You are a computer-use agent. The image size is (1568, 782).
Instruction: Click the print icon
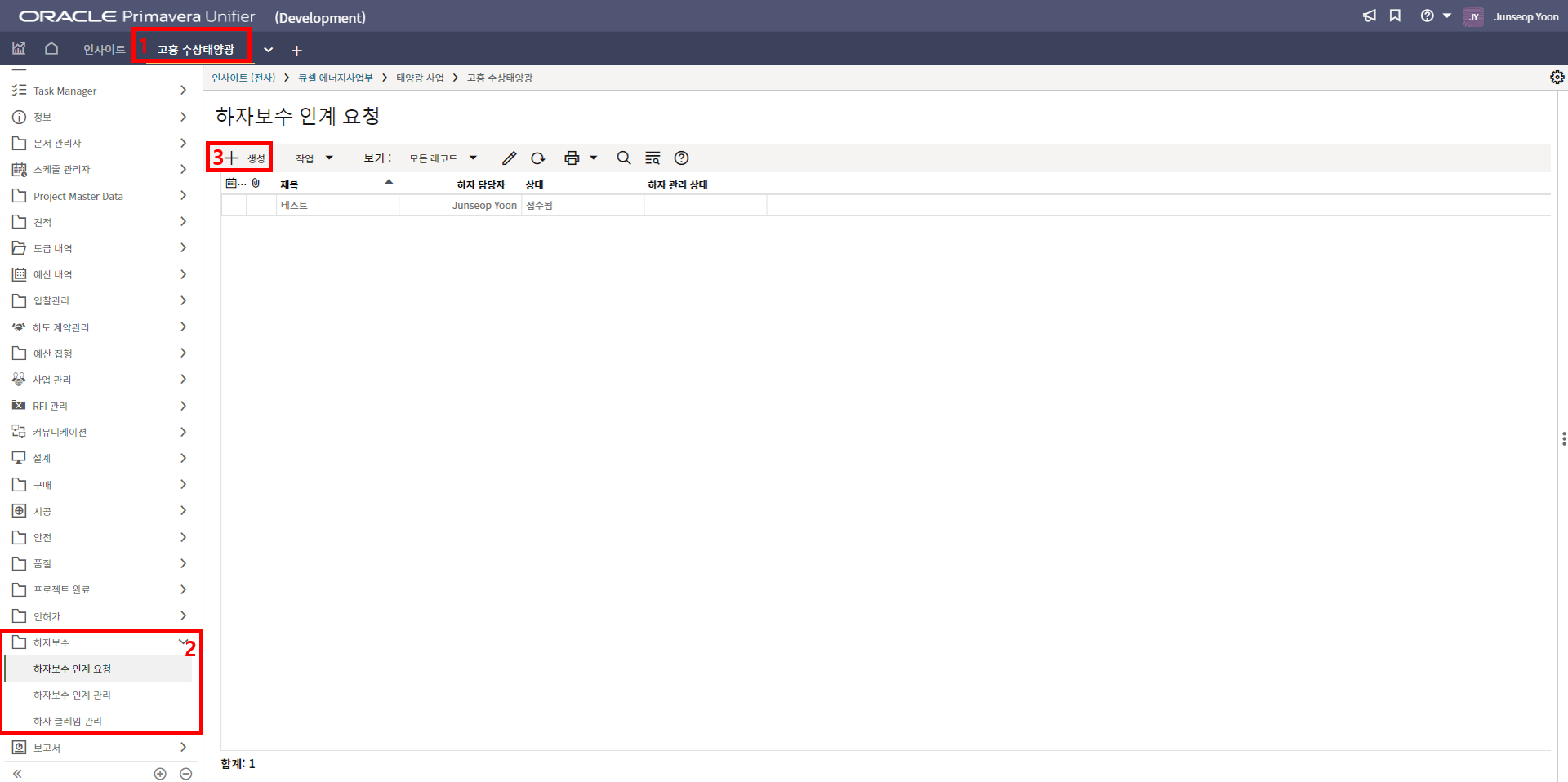tap(572, 158)
